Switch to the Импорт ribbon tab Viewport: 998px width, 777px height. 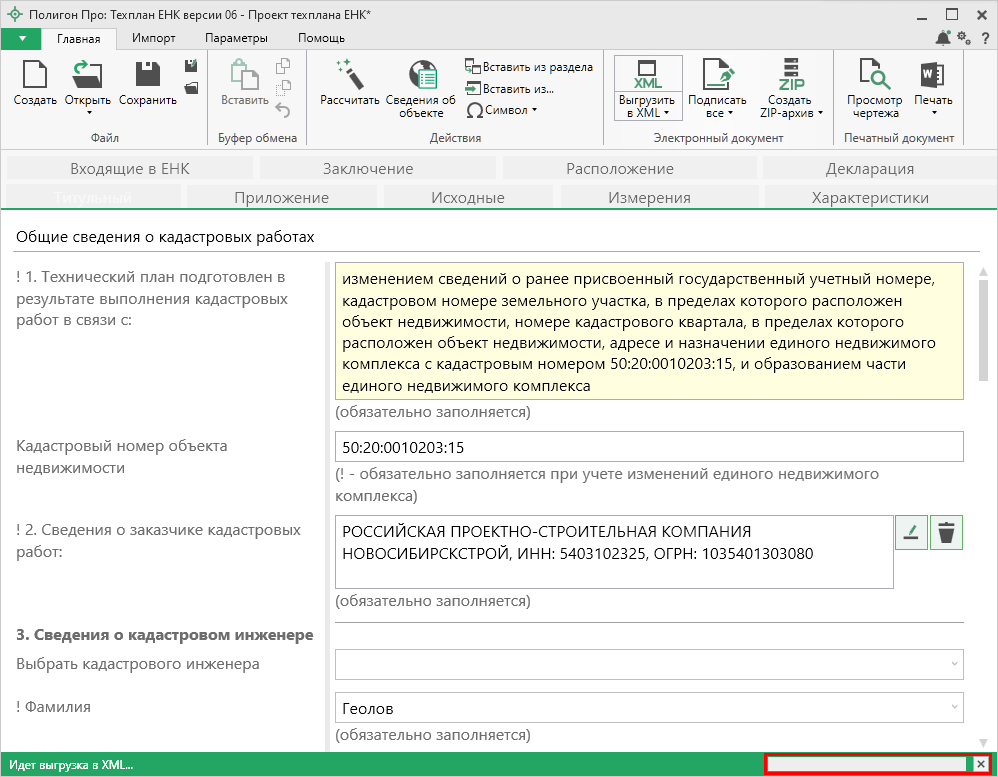[x=153, y=38]
